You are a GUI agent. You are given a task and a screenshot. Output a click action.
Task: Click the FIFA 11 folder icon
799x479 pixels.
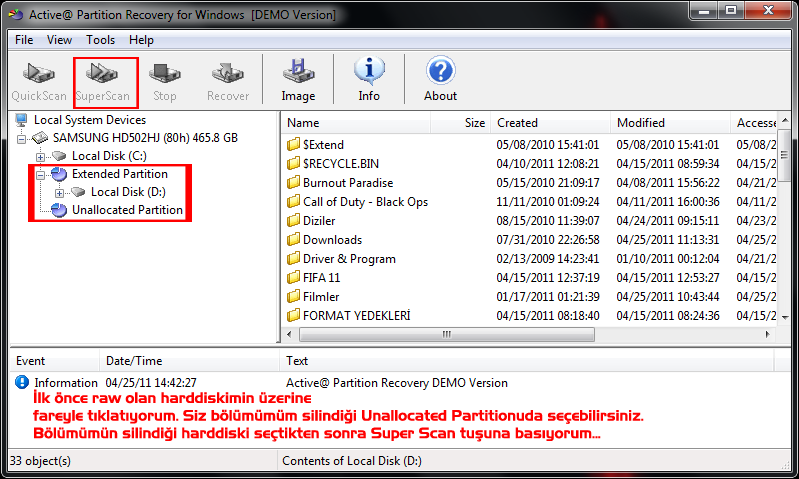tap(293, 277)
